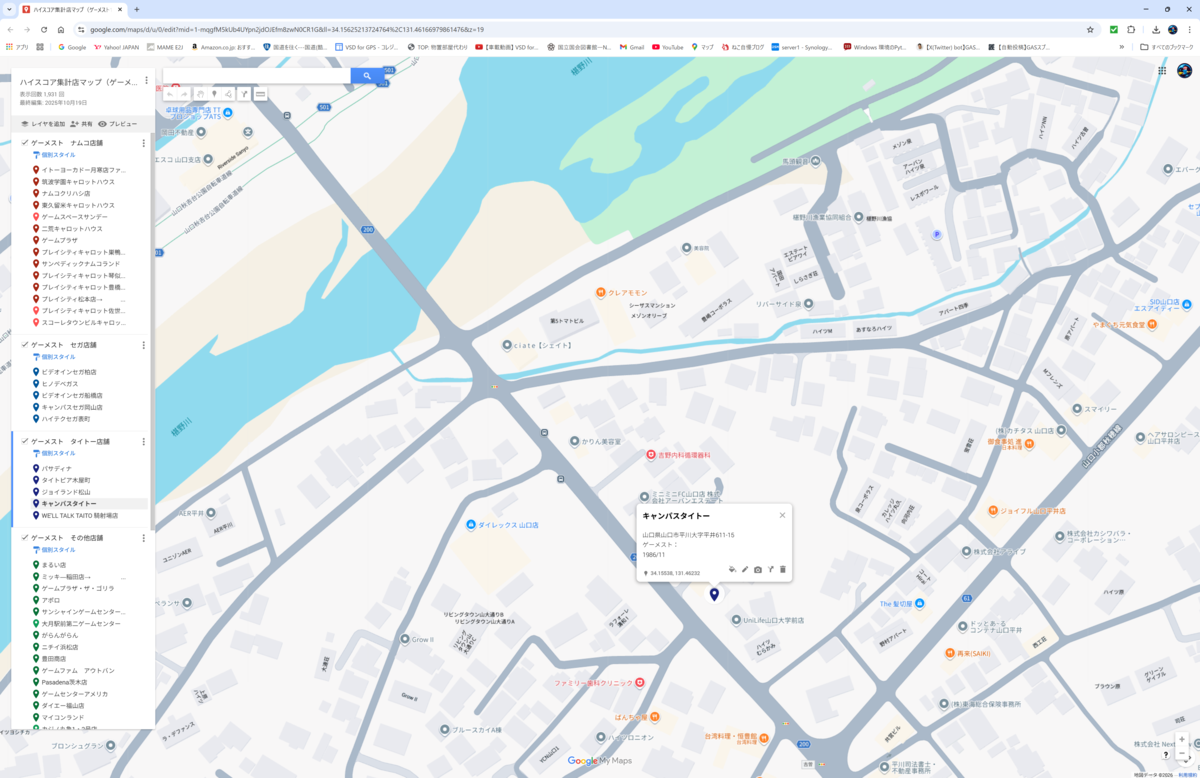
Task: Open 個別スタイル under タイトー店舗 layer
Action: click(x=54, y=453)
